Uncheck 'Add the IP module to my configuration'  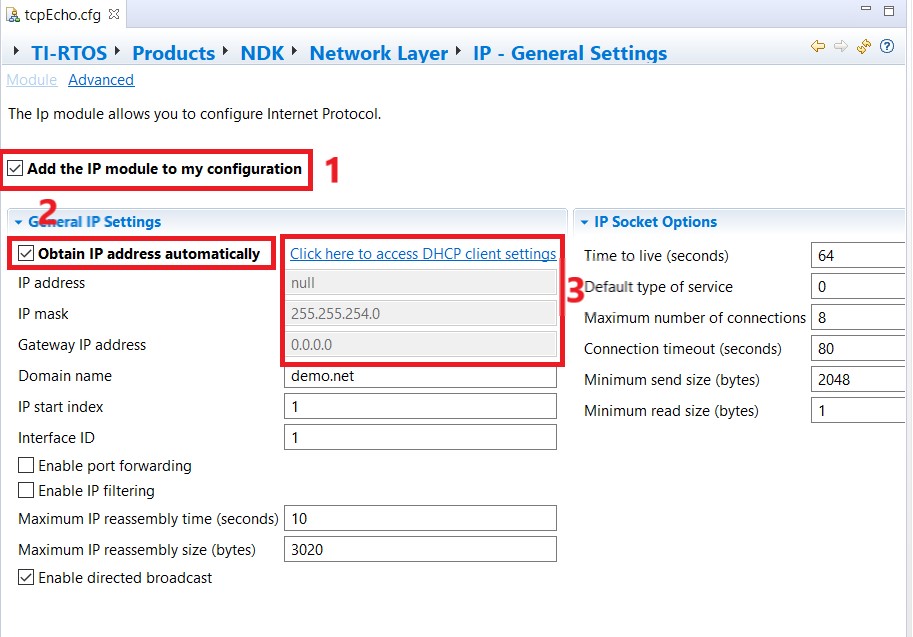[x=15, y=169]
